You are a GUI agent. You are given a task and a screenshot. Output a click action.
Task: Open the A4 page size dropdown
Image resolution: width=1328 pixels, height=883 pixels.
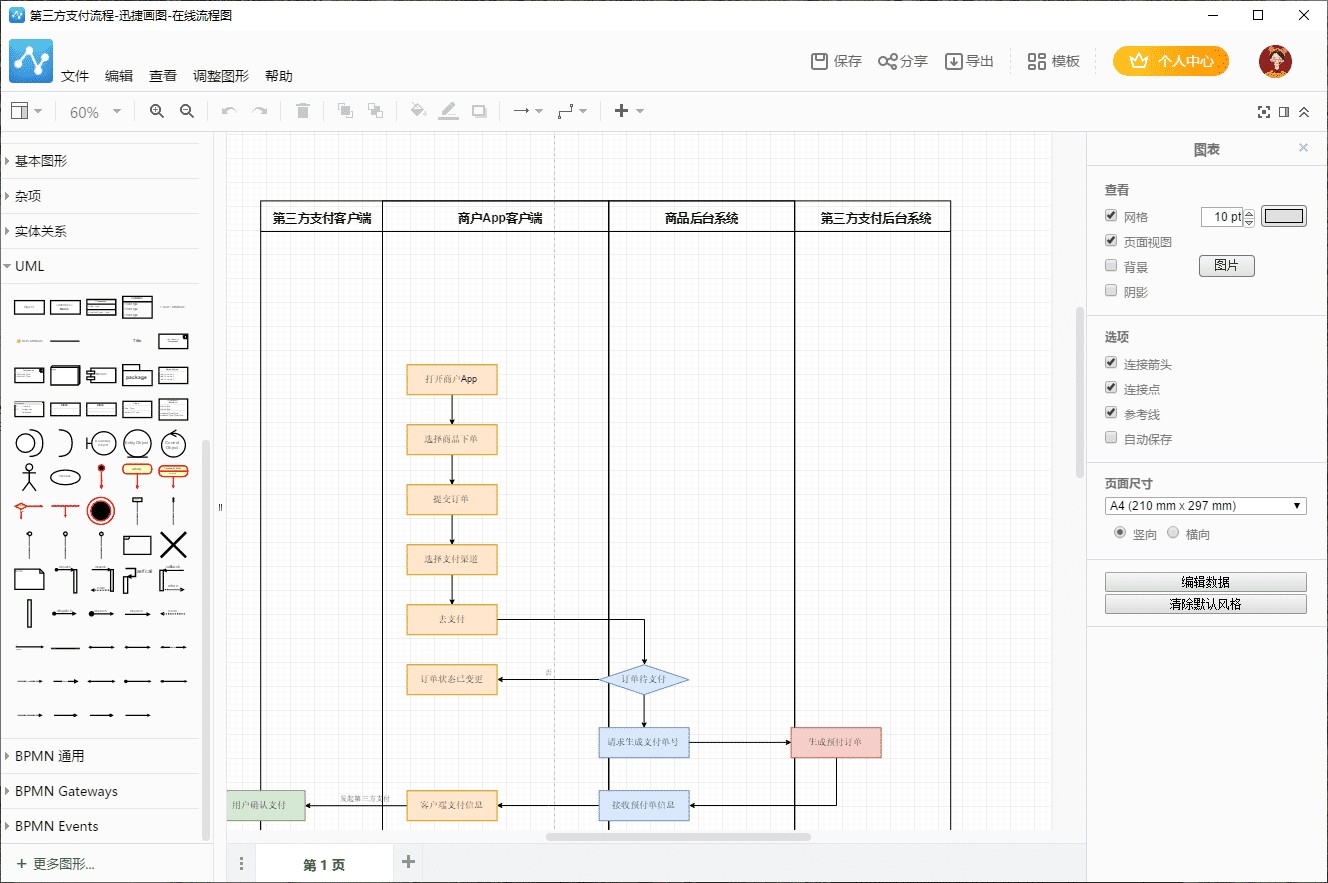click(x=1205, y=506)
